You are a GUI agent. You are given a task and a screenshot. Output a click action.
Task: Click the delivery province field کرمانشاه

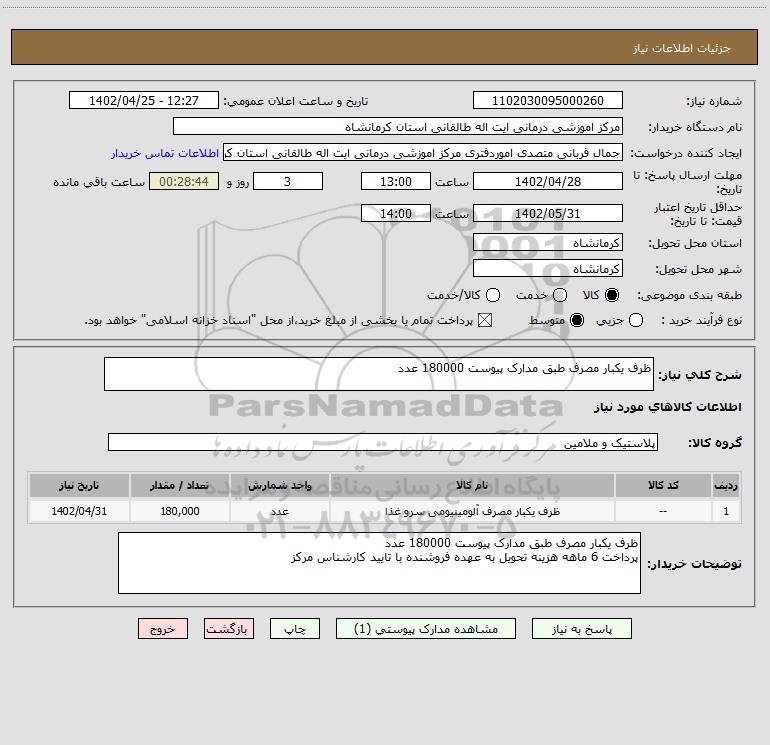pos(548,243)
